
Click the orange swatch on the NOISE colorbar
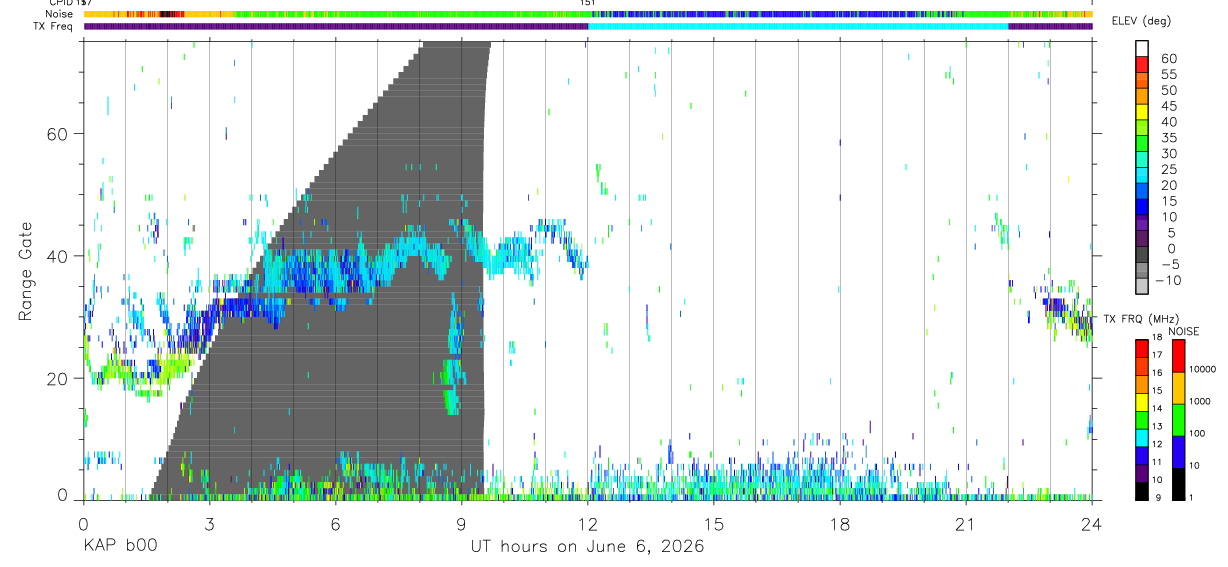point(1179,388)
